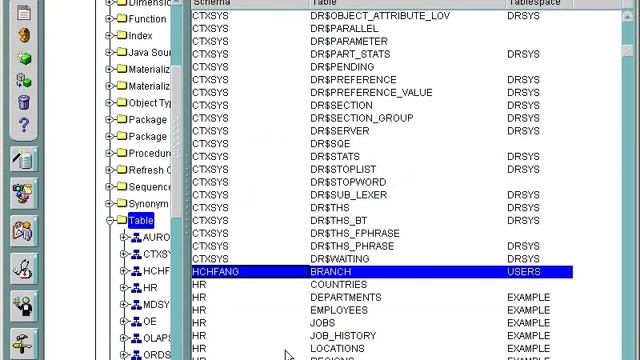
Task: Click the HR schema node icon in tree
Action: pos(136,287)
